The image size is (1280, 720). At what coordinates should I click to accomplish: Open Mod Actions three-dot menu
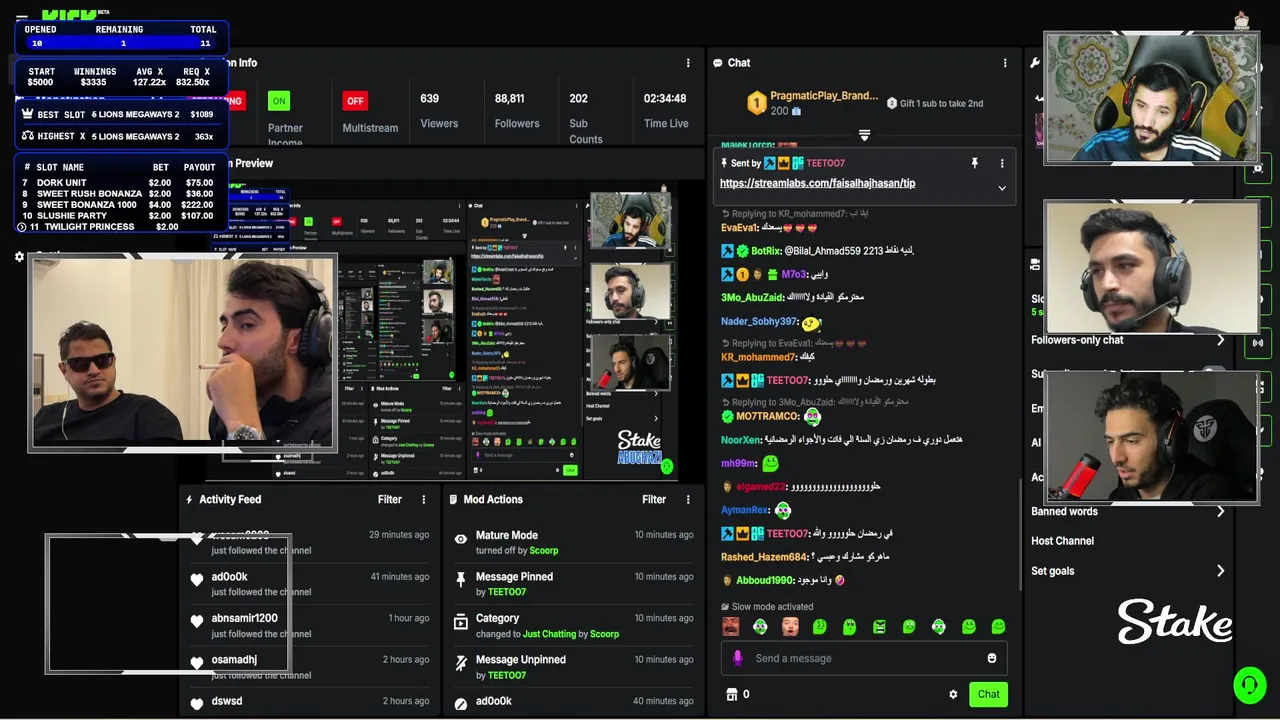tap(687, 499)
